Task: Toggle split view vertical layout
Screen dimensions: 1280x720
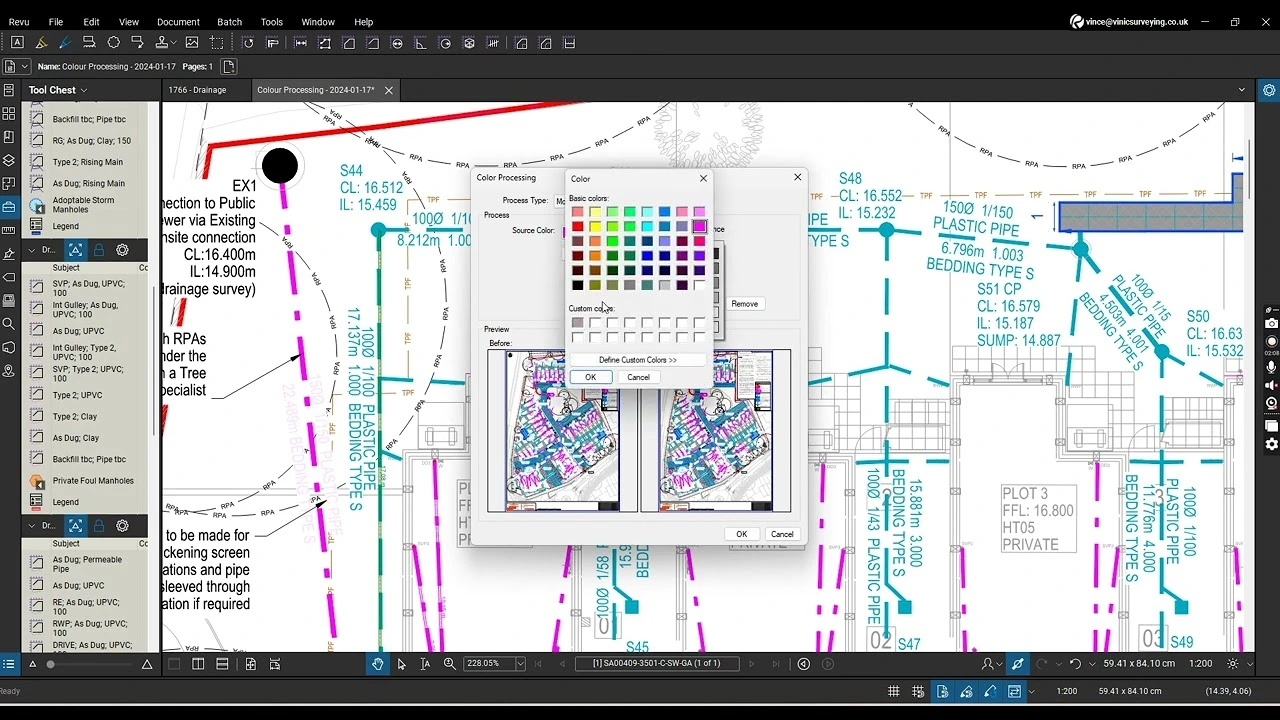Action: point(198,664)
